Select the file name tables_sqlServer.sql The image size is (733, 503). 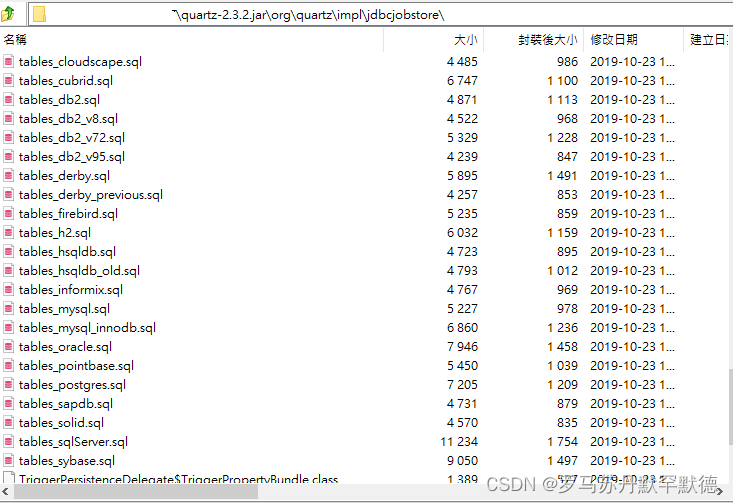[x=73, y=442]
